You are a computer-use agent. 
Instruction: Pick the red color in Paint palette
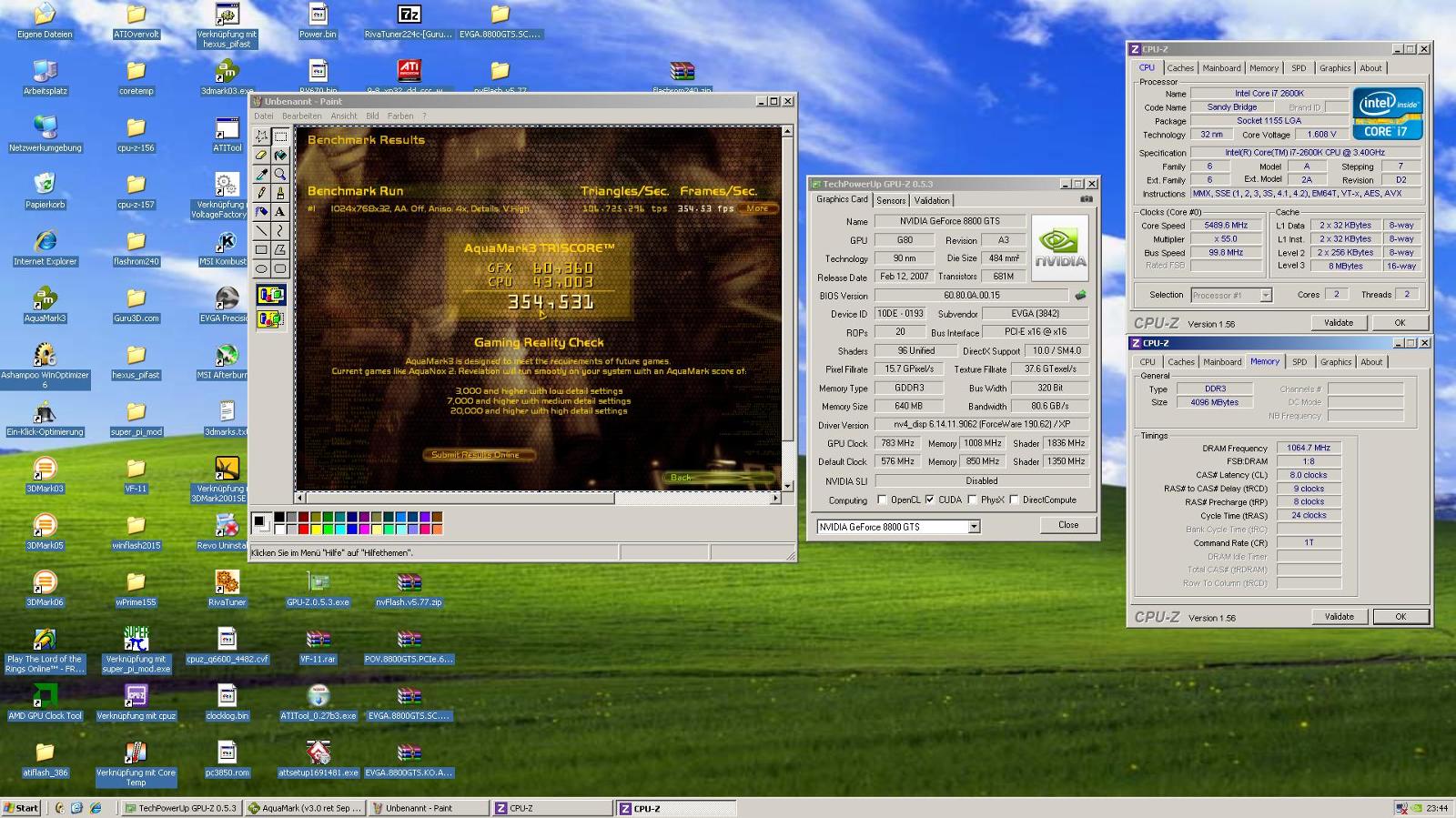coord(303,529)
